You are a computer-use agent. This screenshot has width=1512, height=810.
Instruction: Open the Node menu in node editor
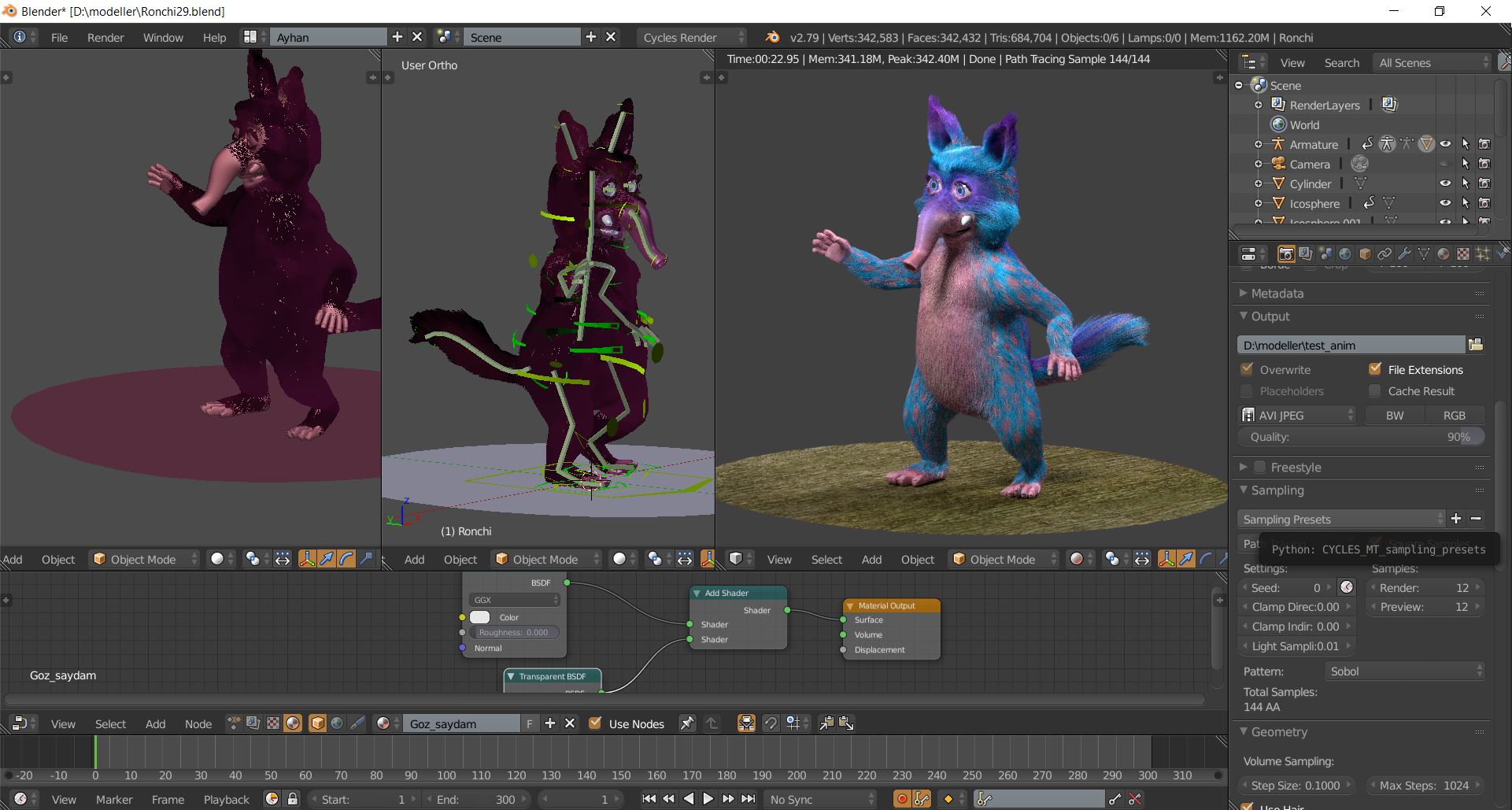click(198, 723)
